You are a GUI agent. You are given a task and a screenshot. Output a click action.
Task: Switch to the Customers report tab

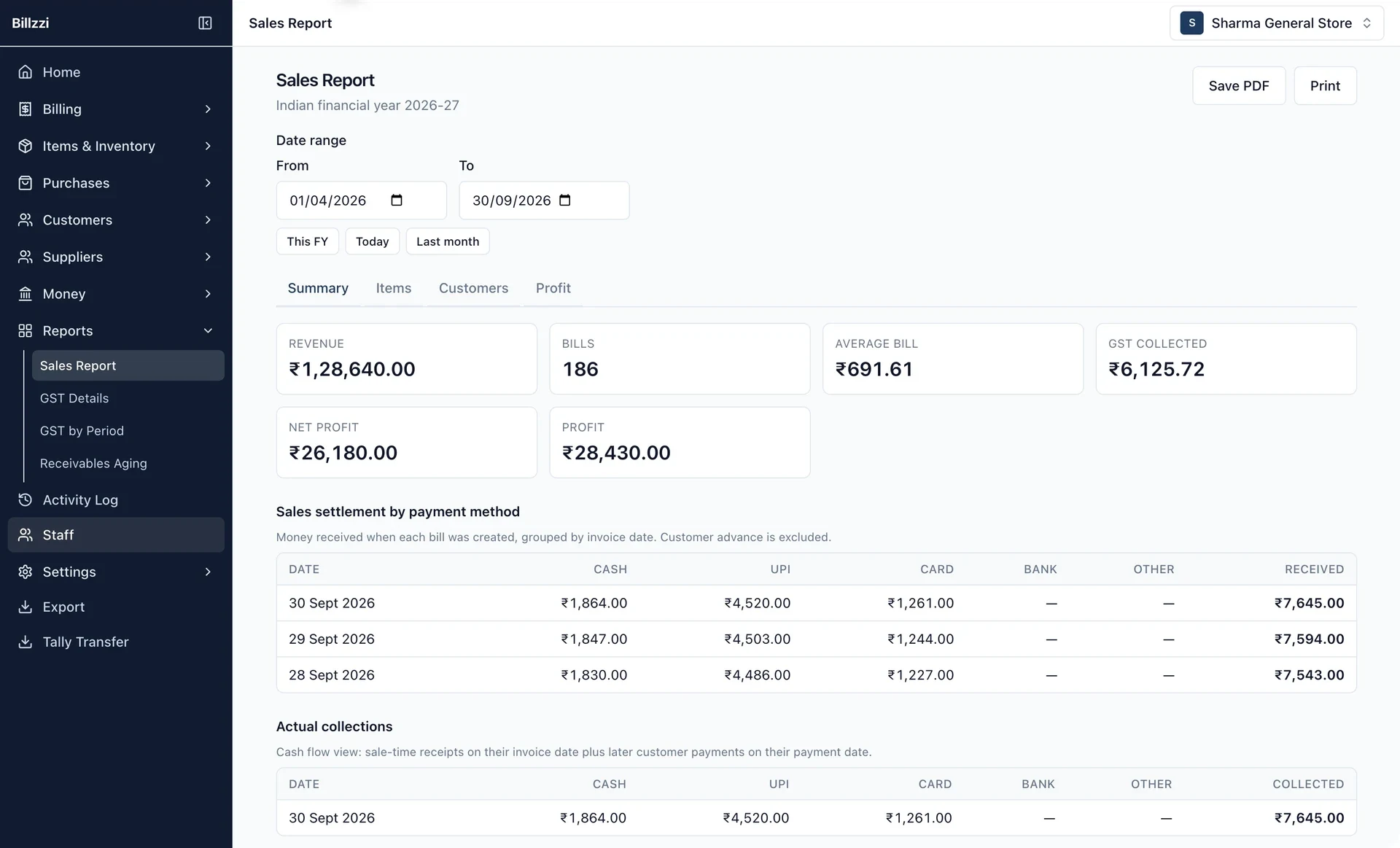pyautogui.click(x=473, y=288)
